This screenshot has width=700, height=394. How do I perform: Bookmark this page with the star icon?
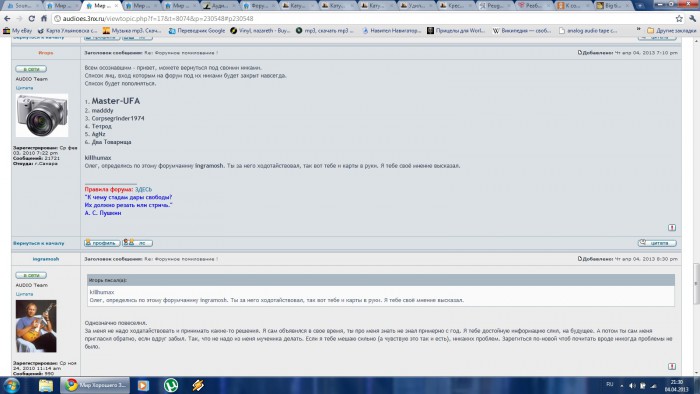[x=679, y=19]
